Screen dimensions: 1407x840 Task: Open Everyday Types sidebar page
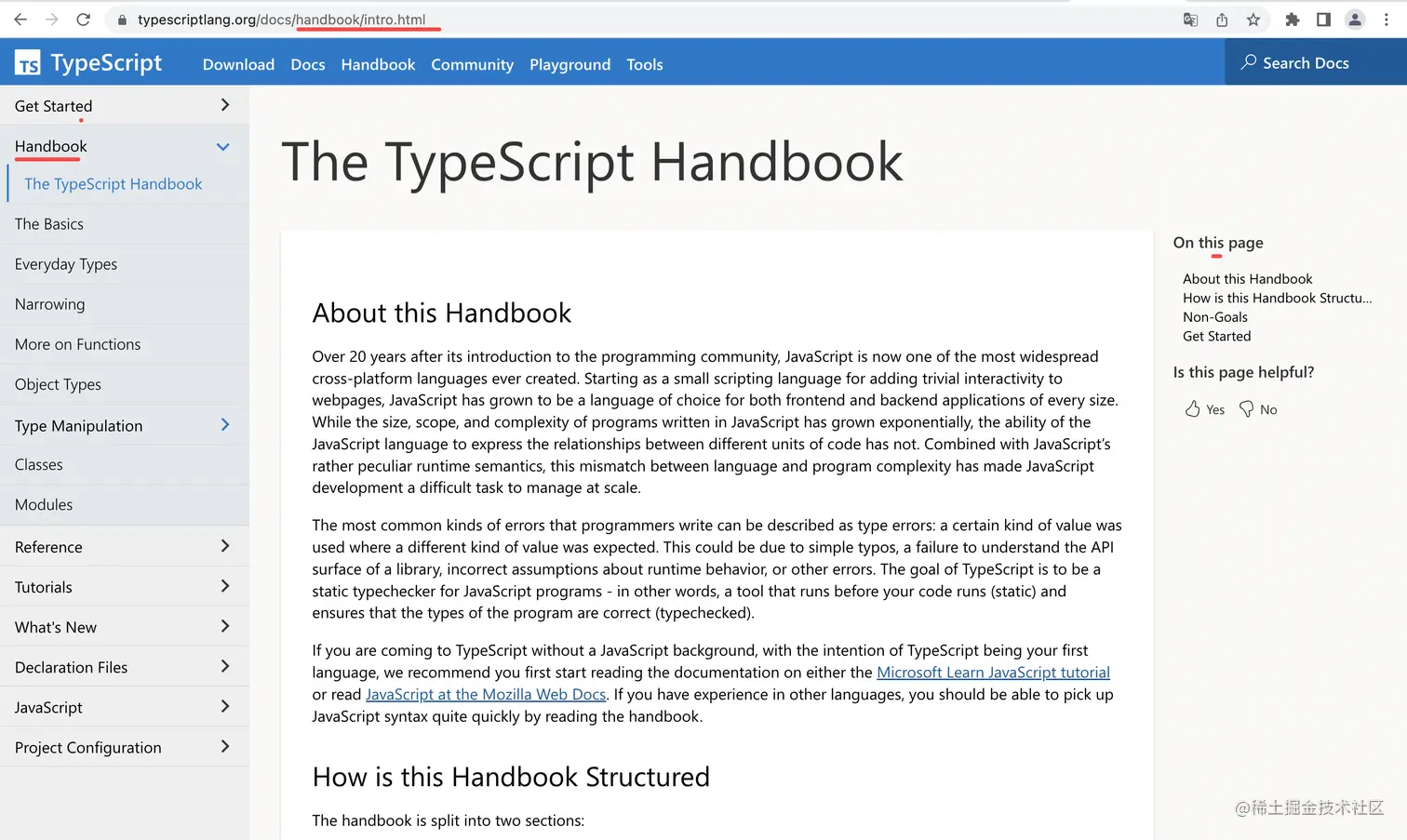(66, 264)
